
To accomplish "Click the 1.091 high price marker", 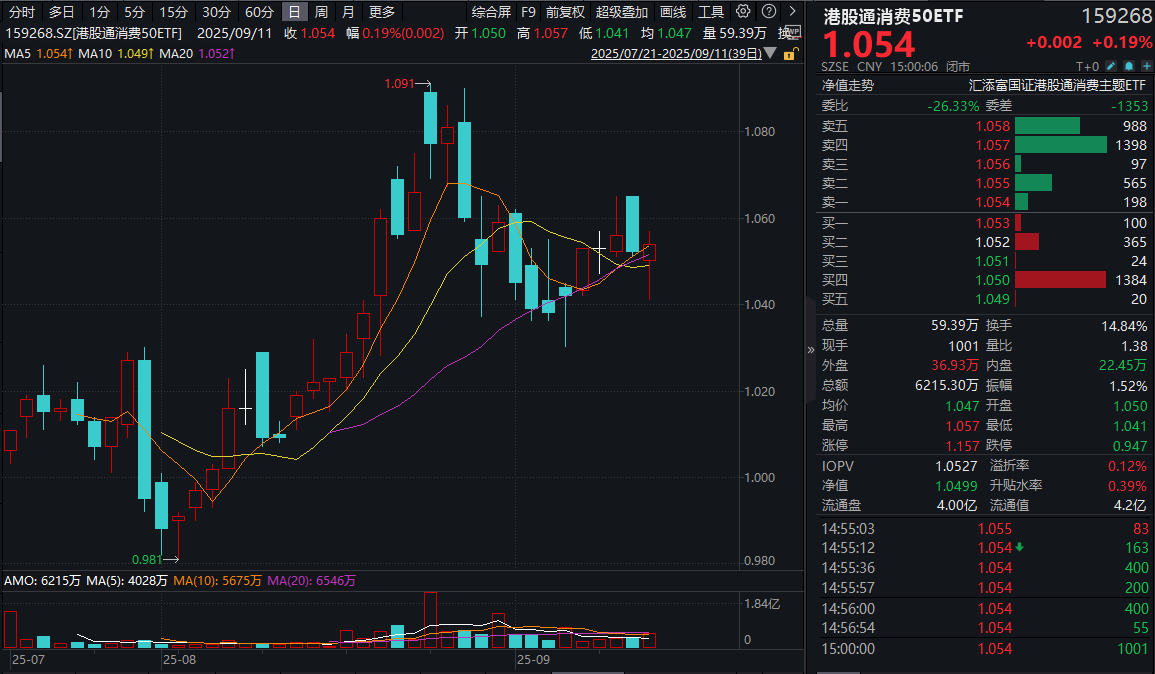I will point(399,85).
